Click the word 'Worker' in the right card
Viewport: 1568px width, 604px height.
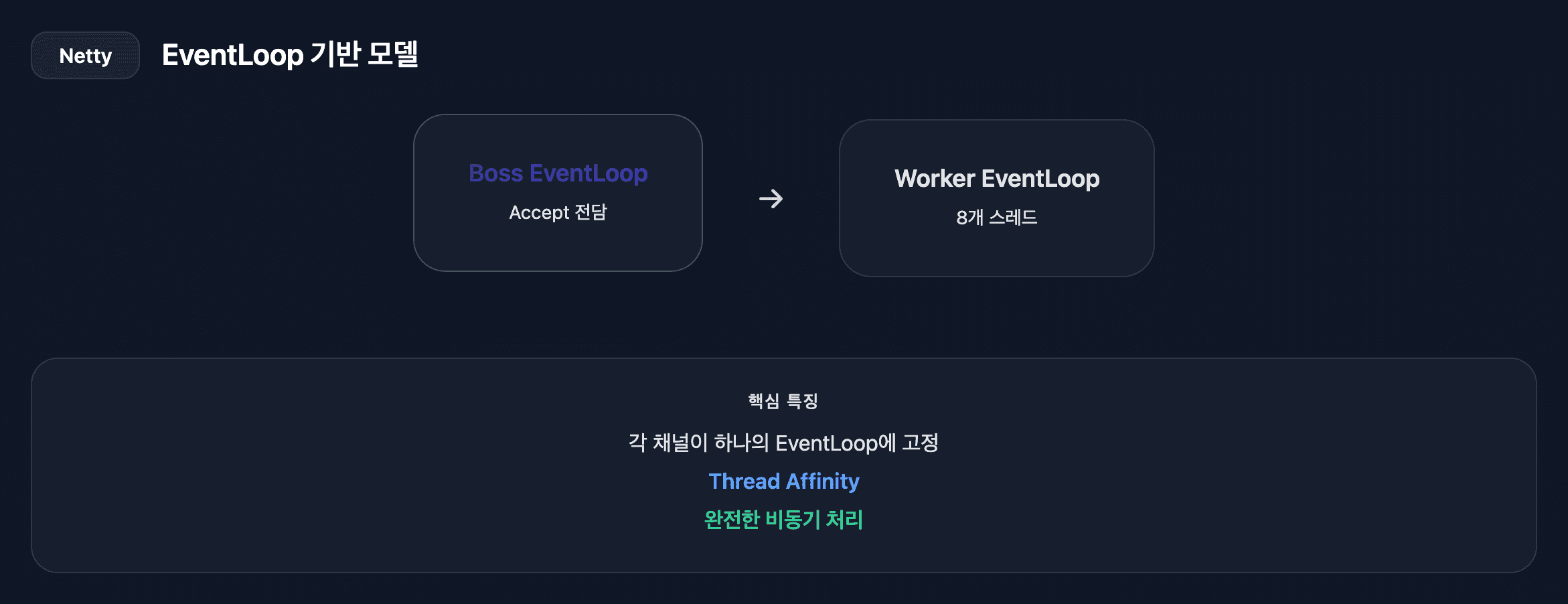click(935, 179)
